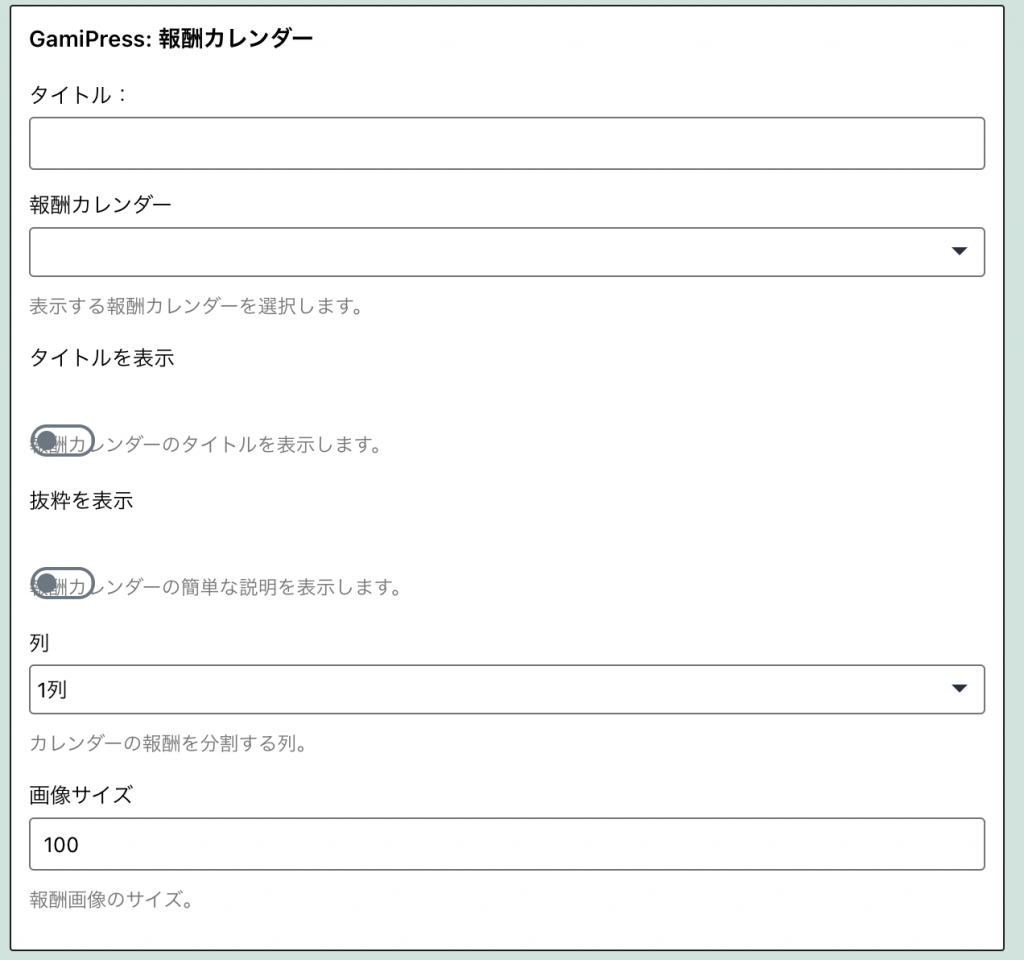
Task: Click the タイトル text input field
Action: pos(507,144)
